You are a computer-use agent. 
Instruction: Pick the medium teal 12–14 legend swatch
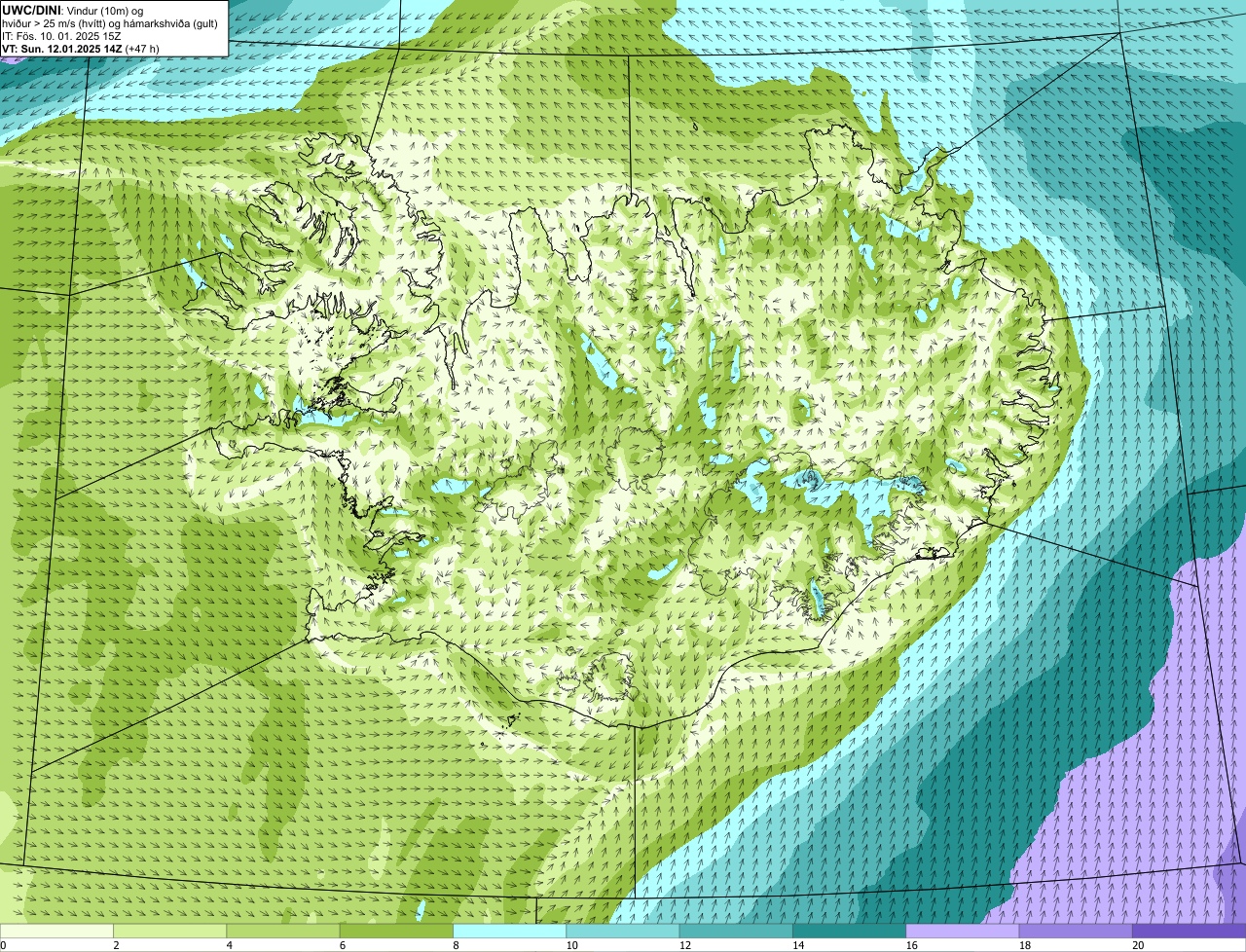point(736,931)
